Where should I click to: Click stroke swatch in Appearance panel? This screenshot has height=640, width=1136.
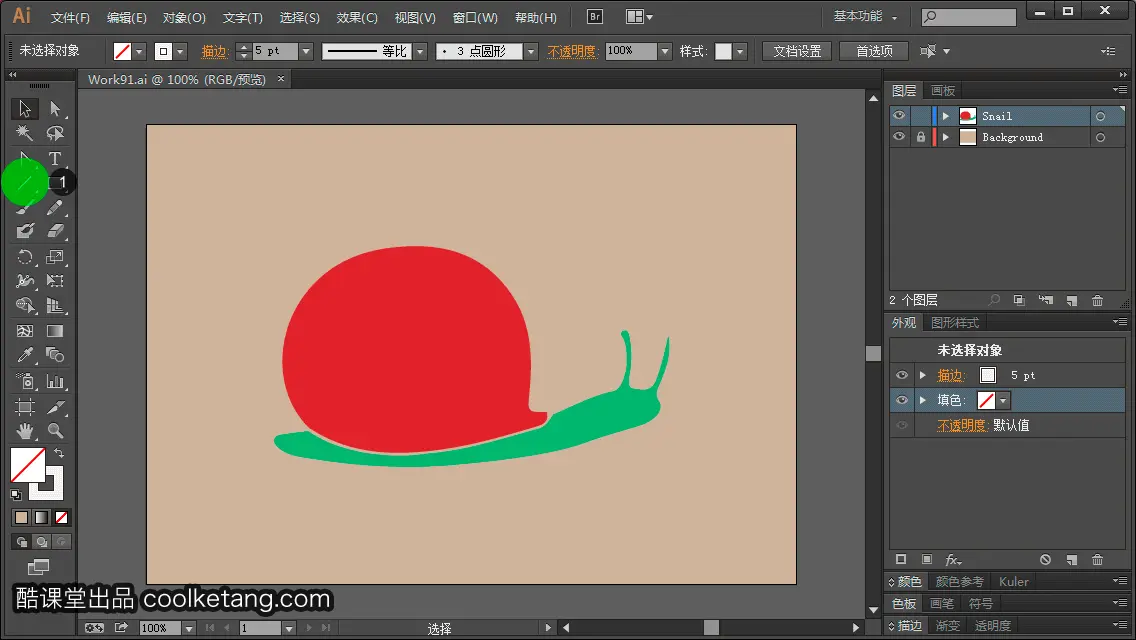tap(987, 375)
